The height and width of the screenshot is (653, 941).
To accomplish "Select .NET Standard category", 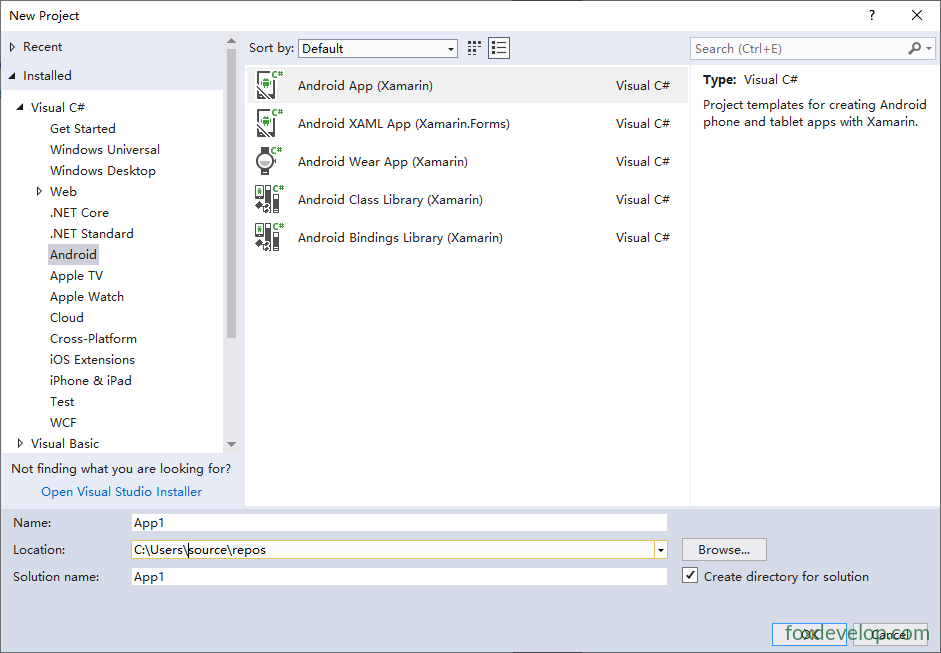I will (92, 233).
